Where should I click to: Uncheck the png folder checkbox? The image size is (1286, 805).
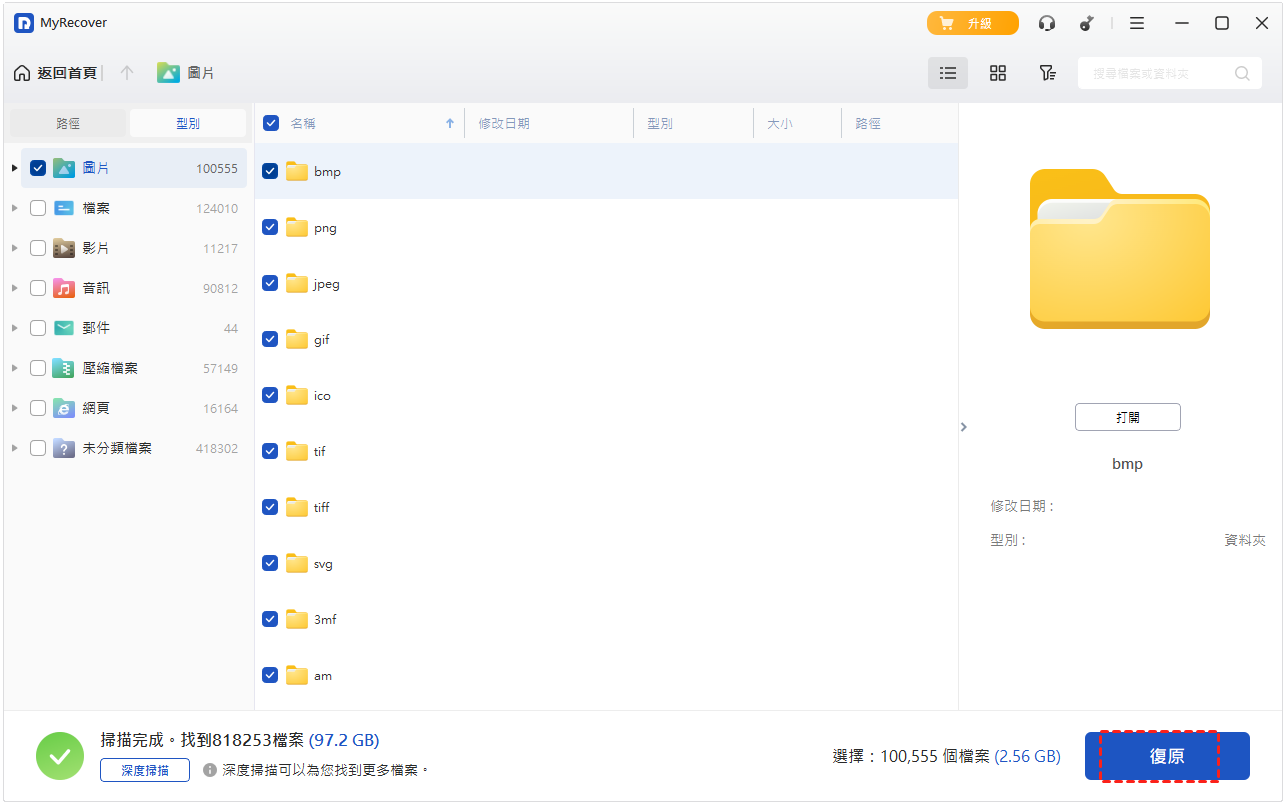pyautogui.click(x=270, y=227)
